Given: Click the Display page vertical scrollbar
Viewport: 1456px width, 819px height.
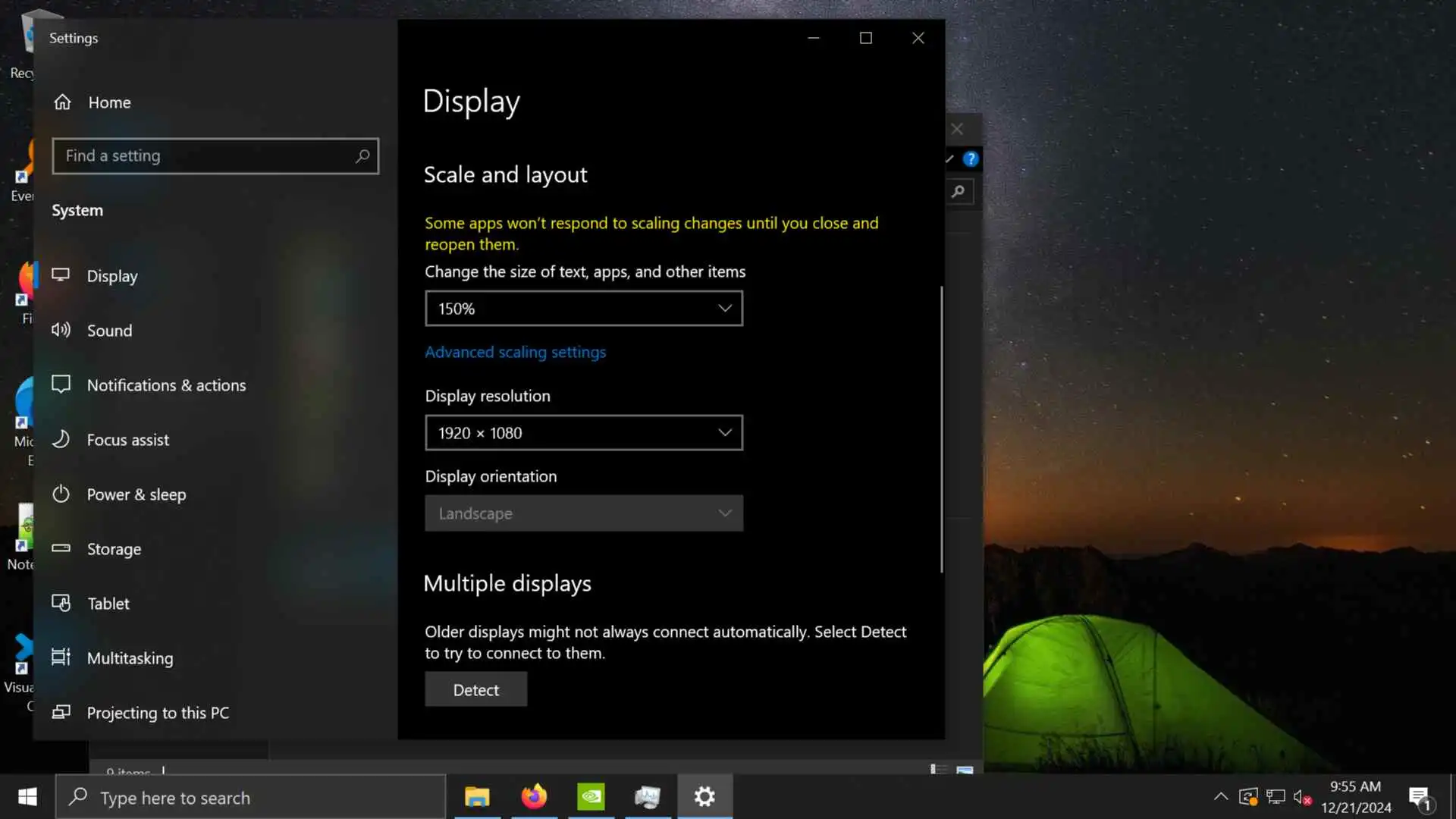Looking at the screenshot, I should 941,428.
